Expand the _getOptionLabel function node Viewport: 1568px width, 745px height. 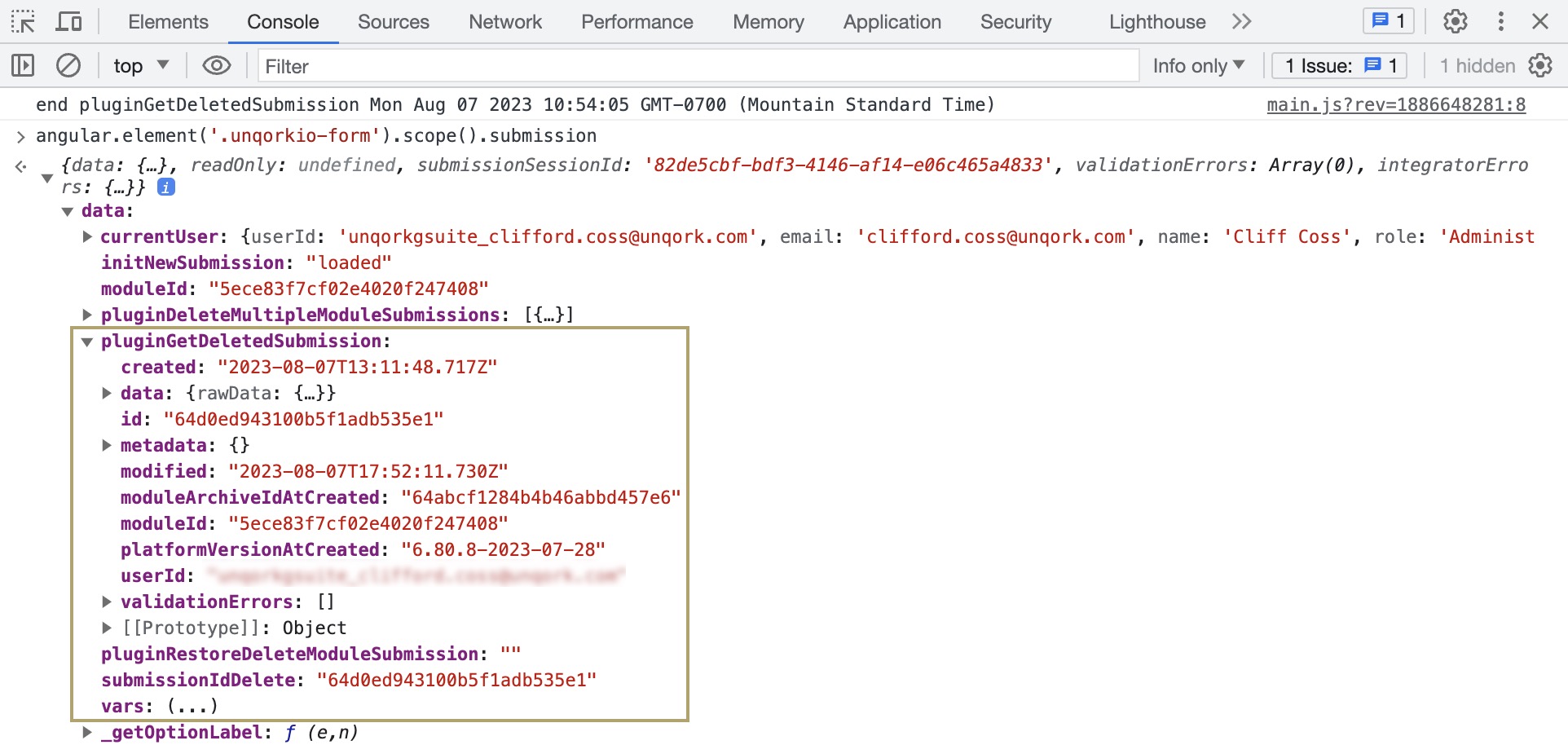coord(87,732)
